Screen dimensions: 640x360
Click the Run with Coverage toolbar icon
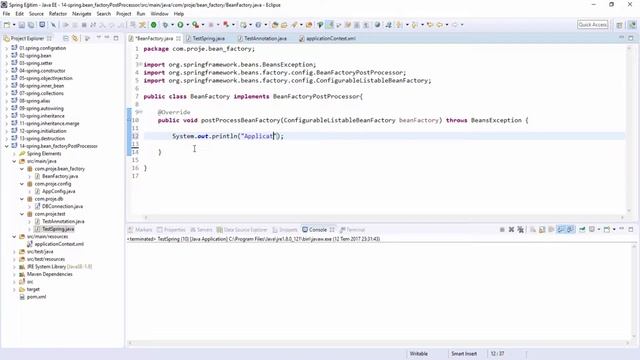coord(196,25)
